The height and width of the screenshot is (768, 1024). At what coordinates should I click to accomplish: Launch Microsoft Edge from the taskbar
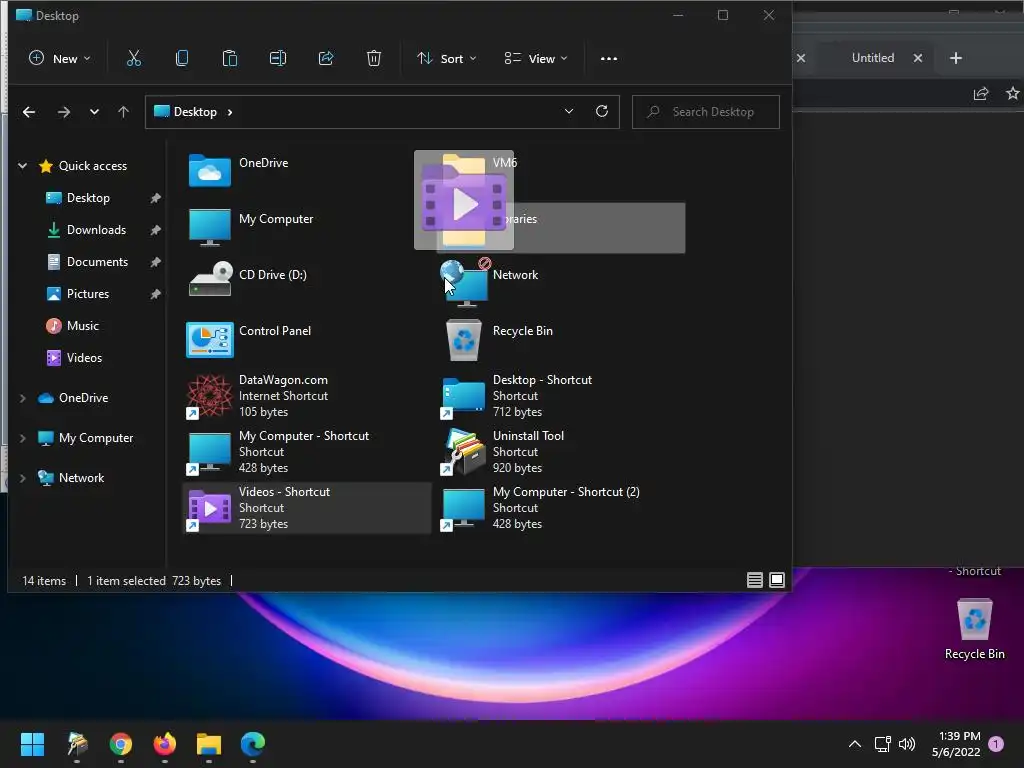[253, 744]
